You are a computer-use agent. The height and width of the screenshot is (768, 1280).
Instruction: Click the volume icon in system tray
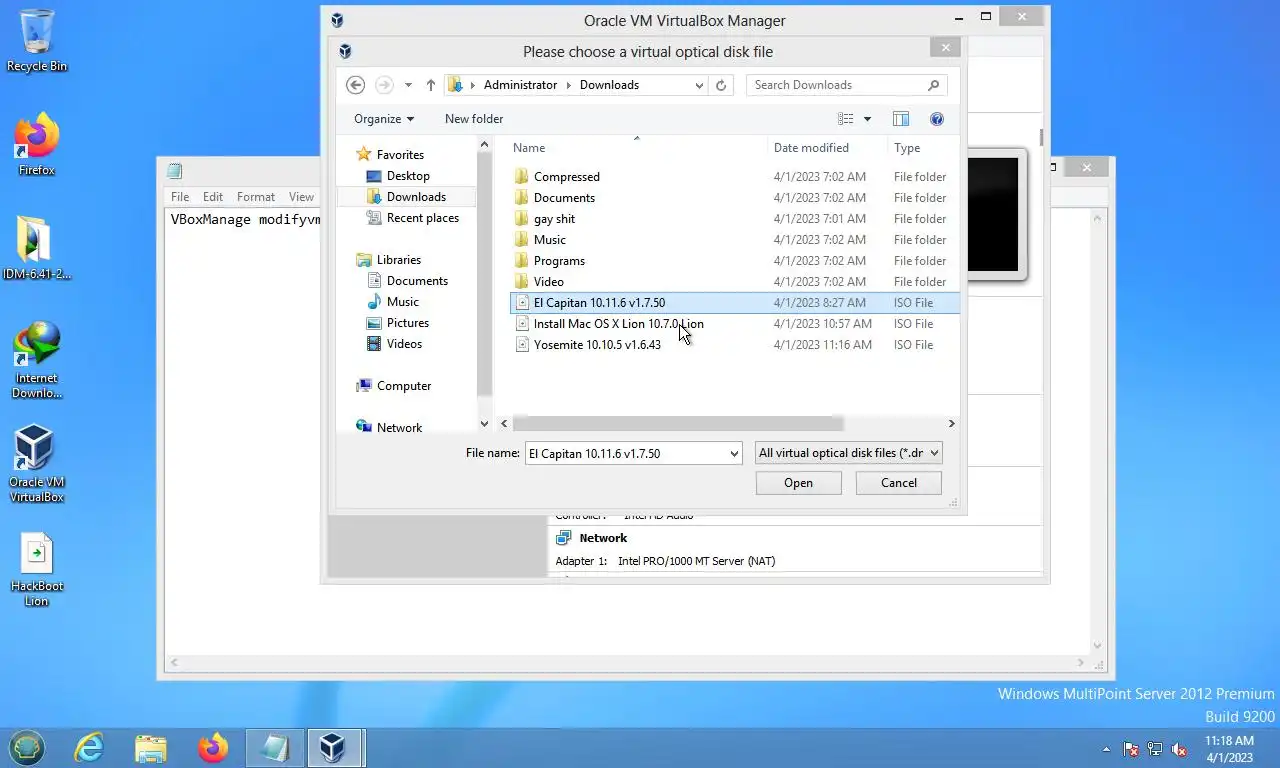[1179, 748]
